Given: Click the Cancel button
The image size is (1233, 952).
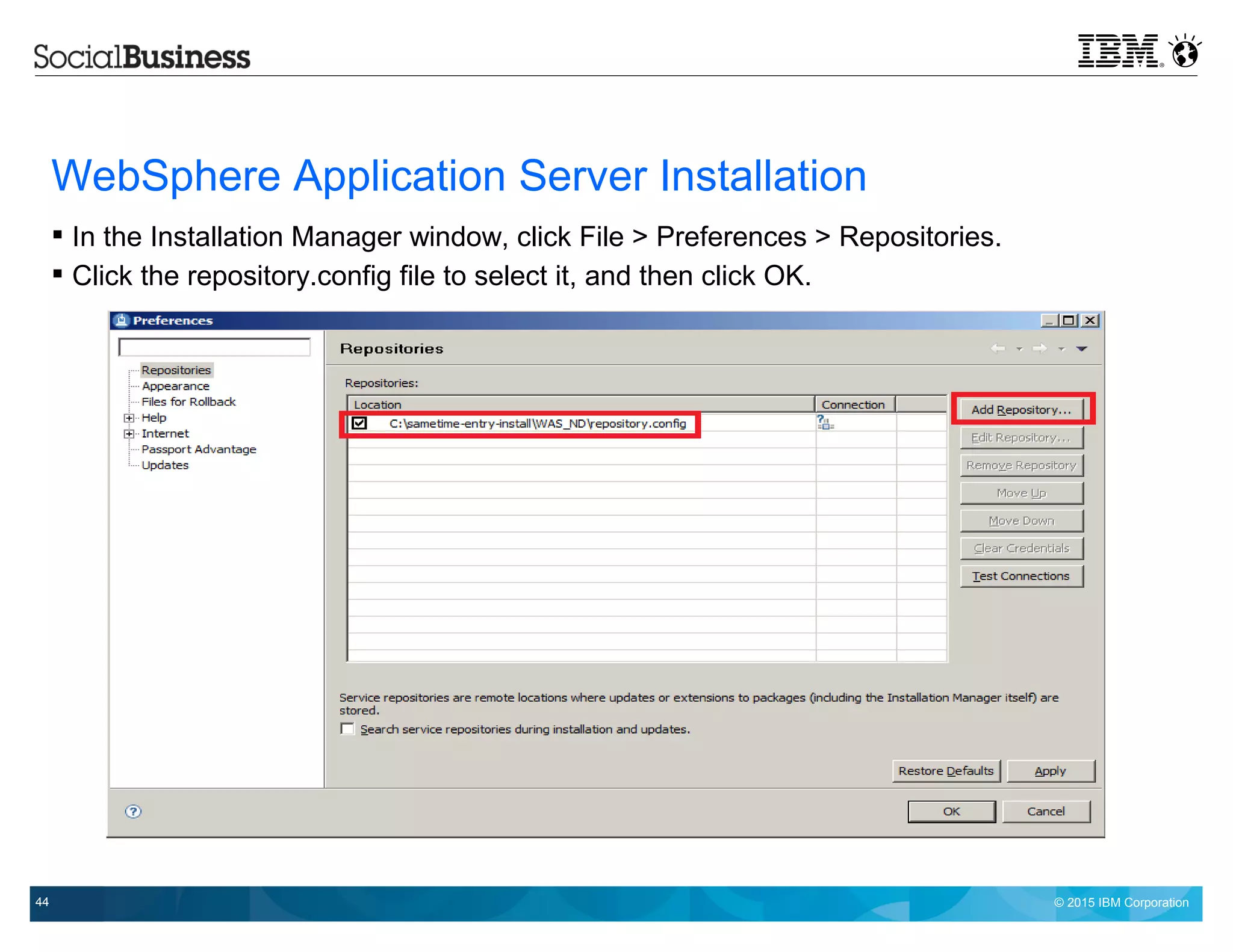Looking at the screenshot, I should pos(1046,811).
